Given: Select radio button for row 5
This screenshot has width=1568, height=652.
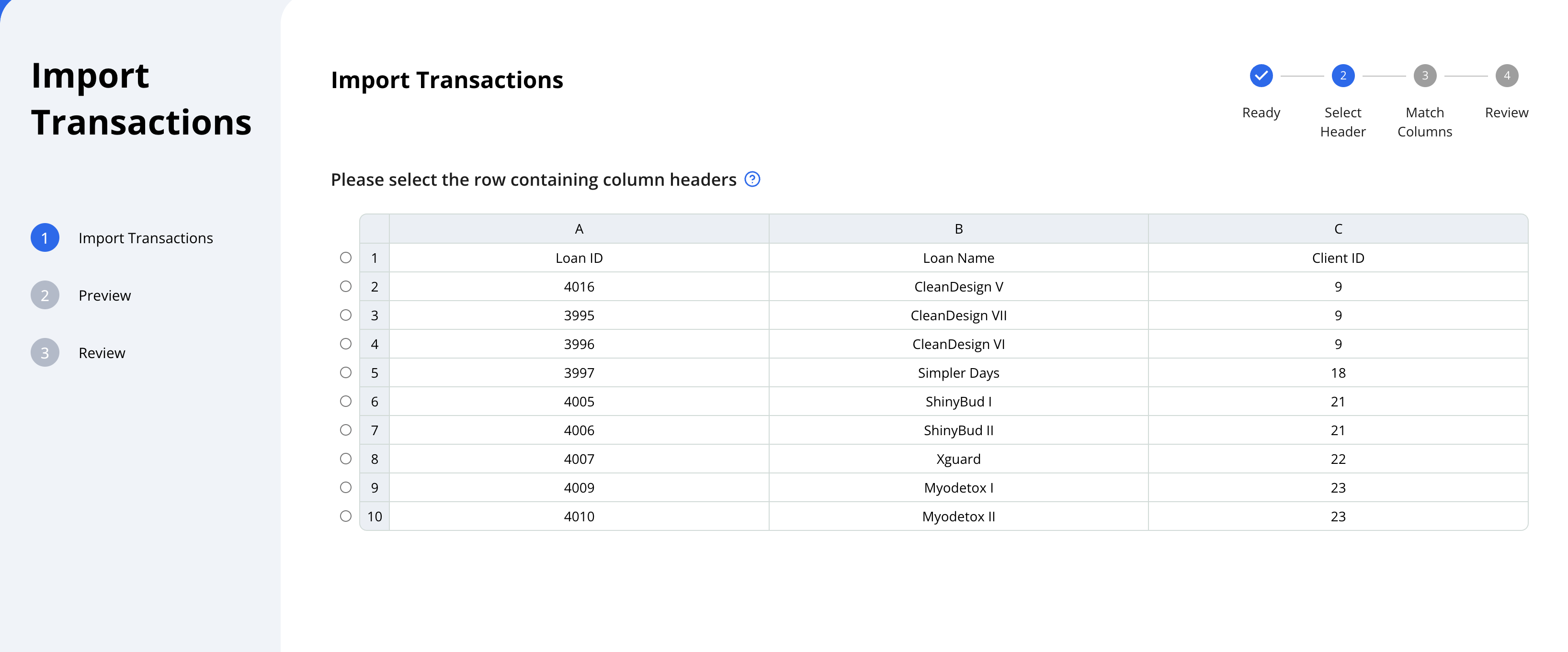Looking at the screenshot, I should click(346, 372).
